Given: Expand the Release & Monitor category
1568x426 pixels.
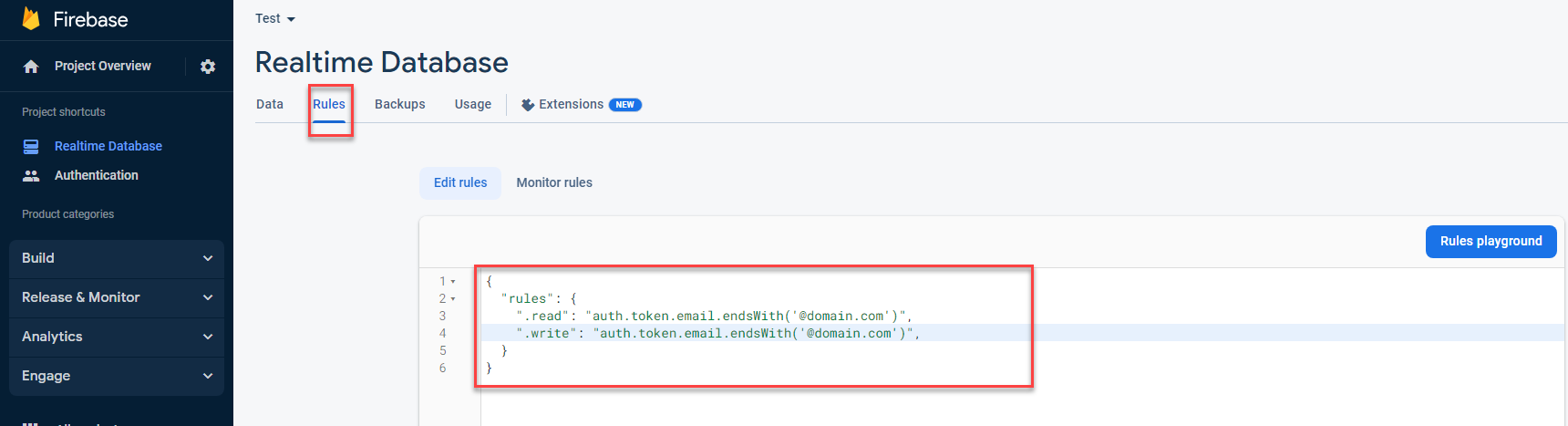Looking at the screenshot, I should 117,297.
